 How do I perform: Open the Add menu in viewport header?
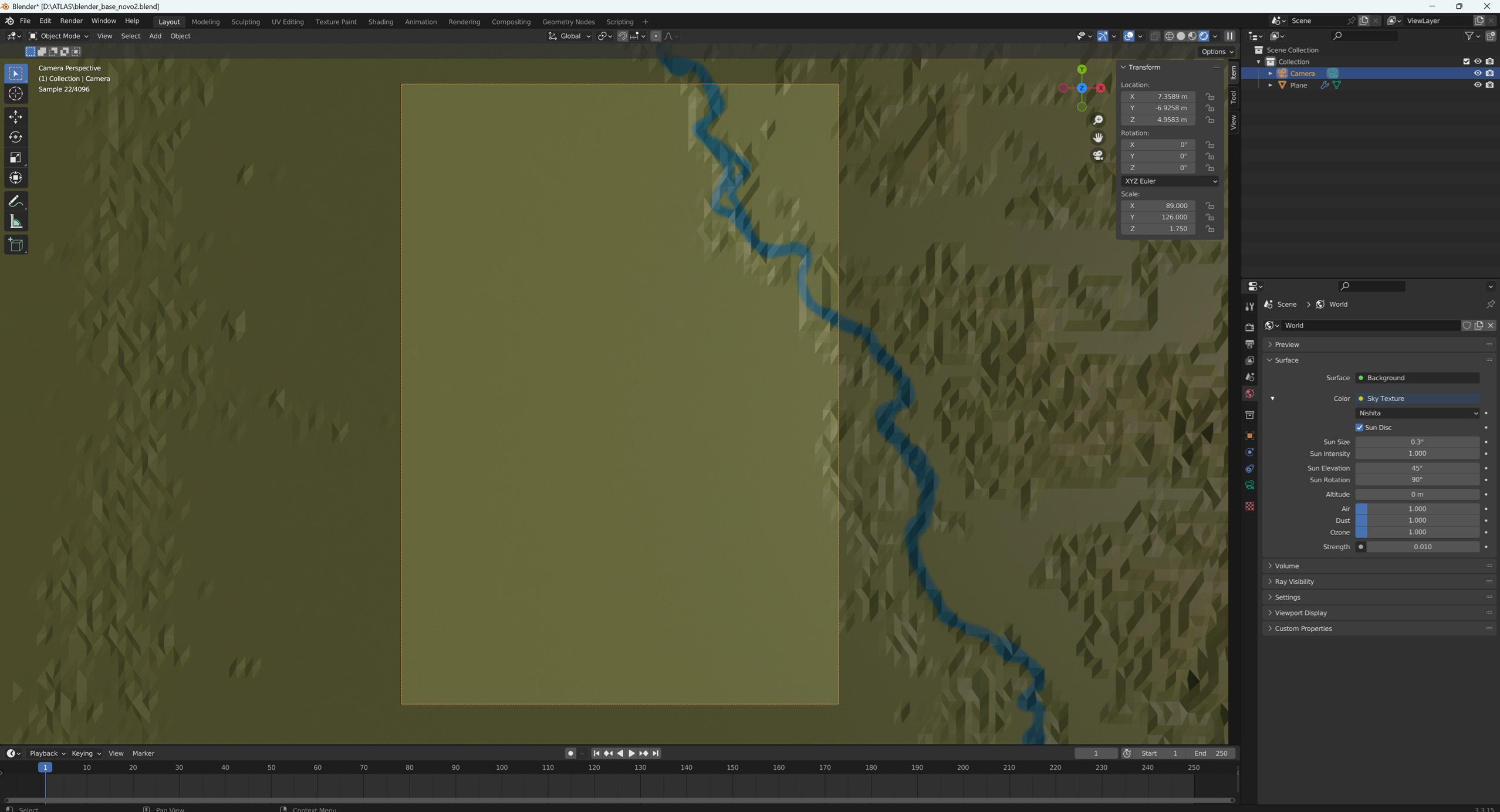[155, 36]
